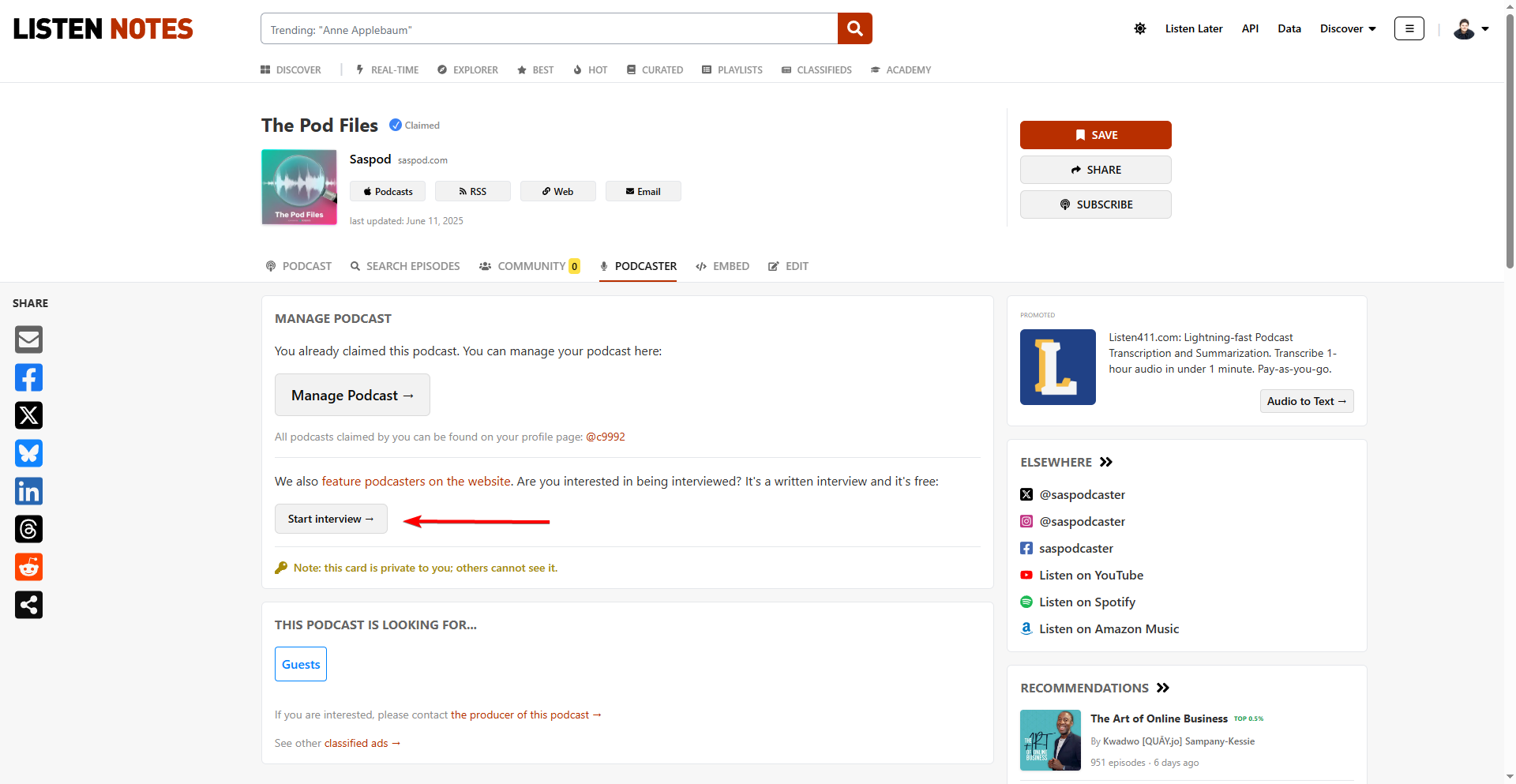Click Listen on Spotify
The height and width of the screenshot is (784, 1516).
(1078, 602)
